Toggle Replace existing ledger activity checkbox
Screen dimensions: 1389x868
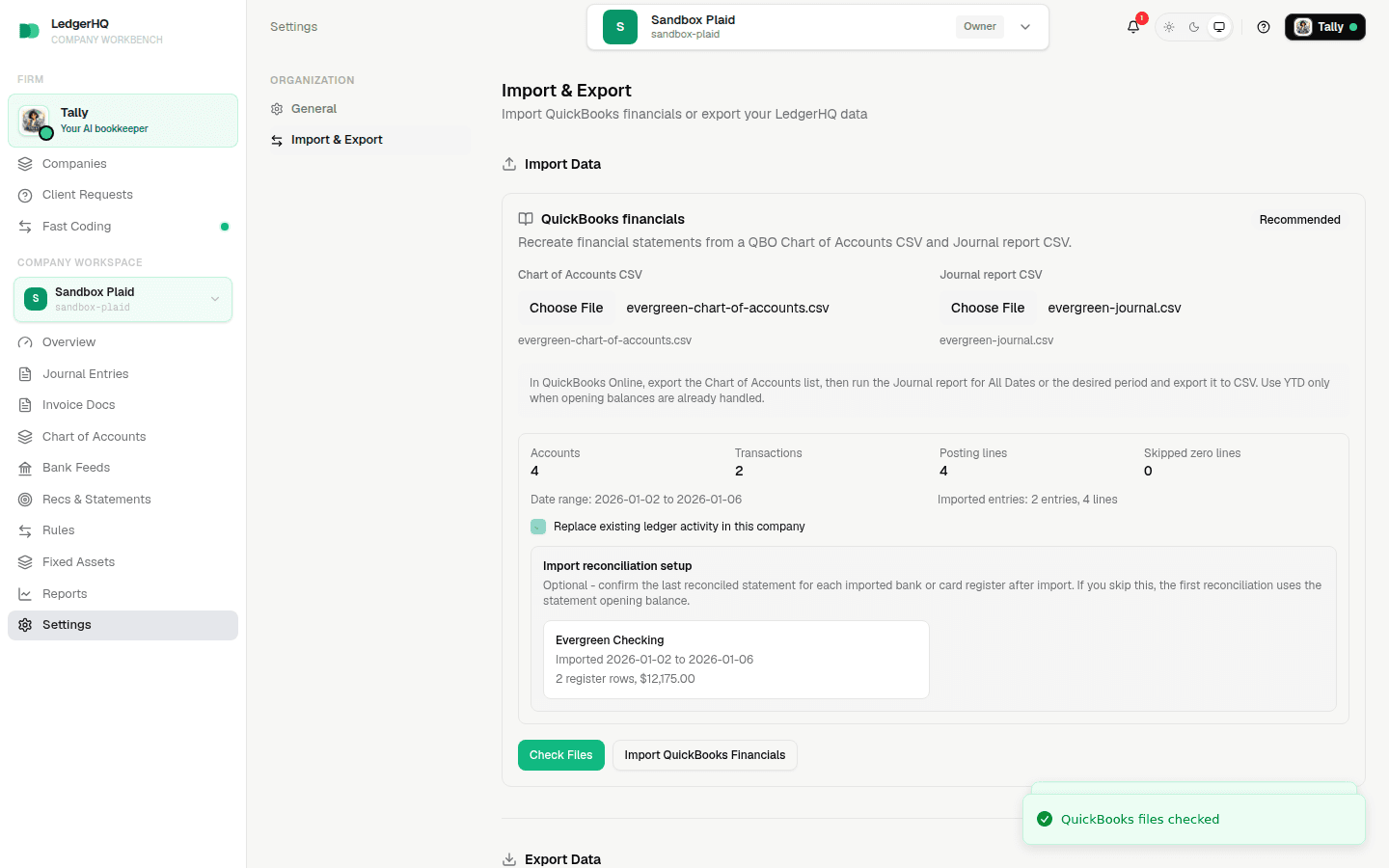(x=538, y=527)
